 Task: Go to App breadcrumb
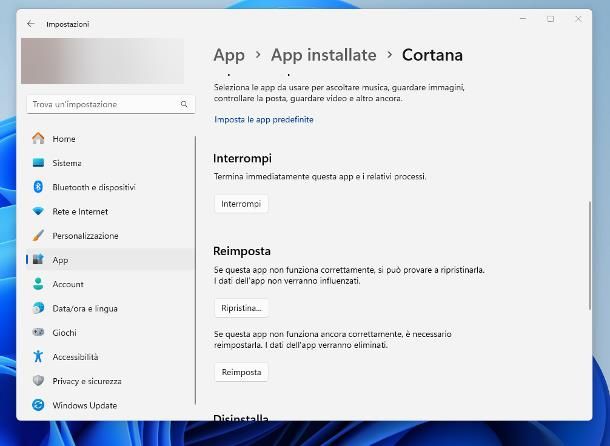(x=229, y=55)
